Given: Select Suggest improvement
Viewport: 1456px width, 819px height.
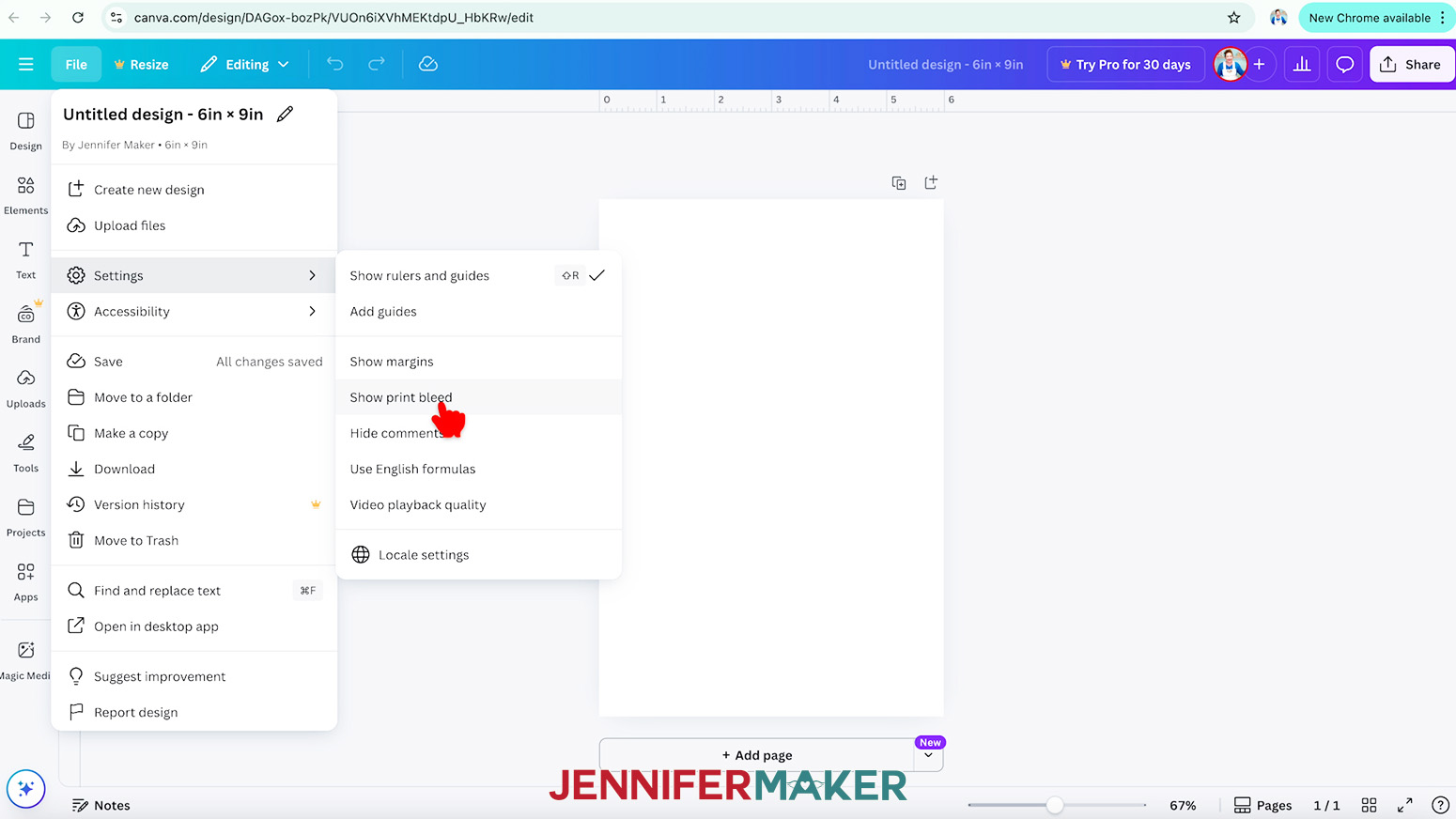Looking at the screenshot, I should pyautogui.click(x=194, y=676).
